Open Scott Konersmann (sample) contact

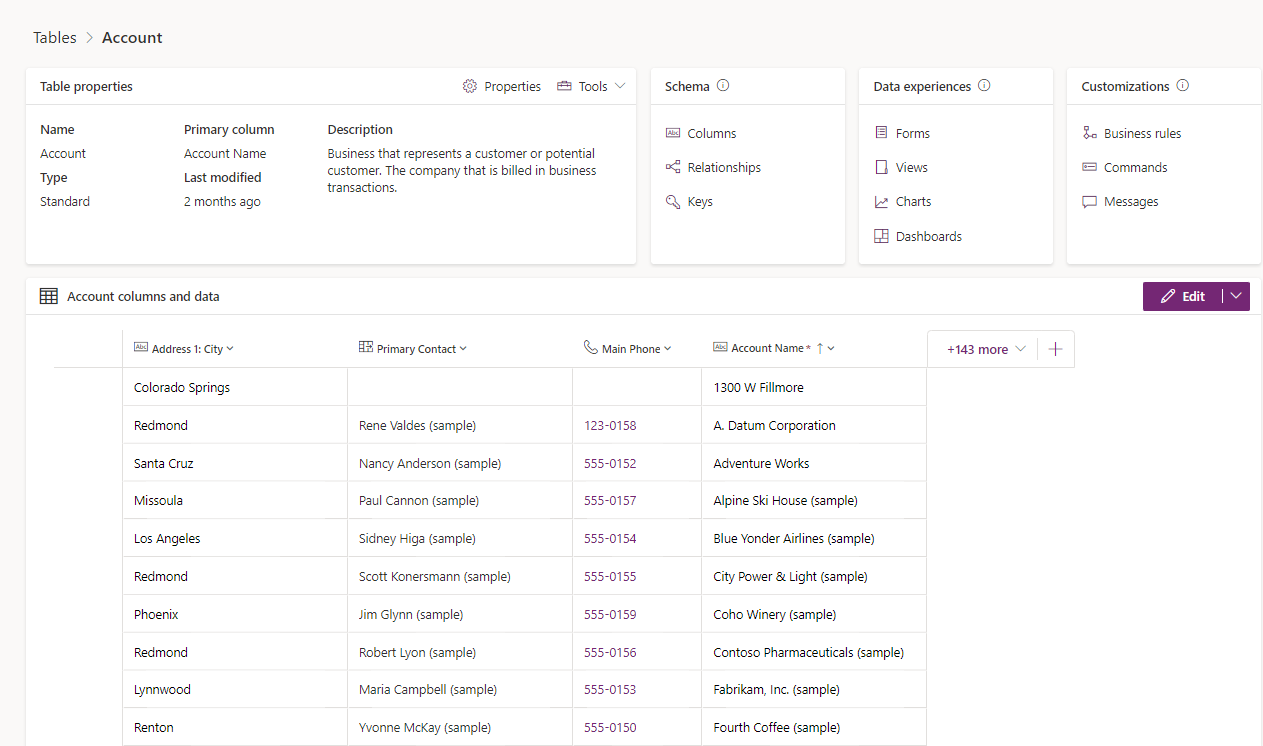(x=435, y=576)
